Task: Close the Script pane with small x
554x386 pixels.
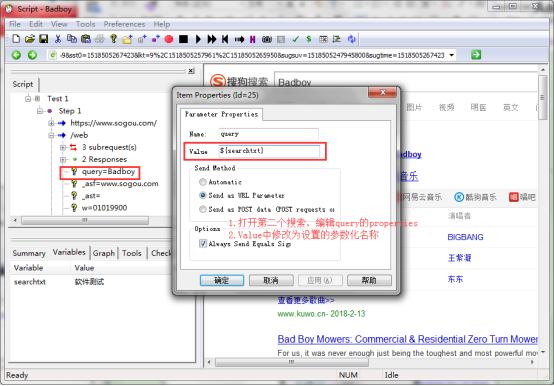Action: pos(191,71)
